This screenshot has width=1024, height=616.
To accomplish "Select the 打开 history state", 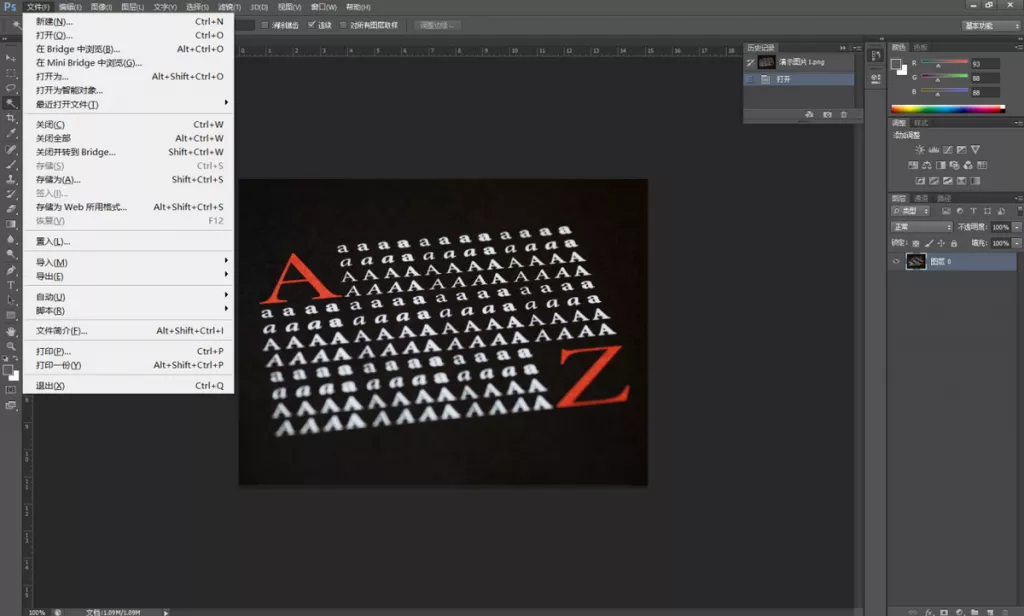I will [x=799, y=79].
